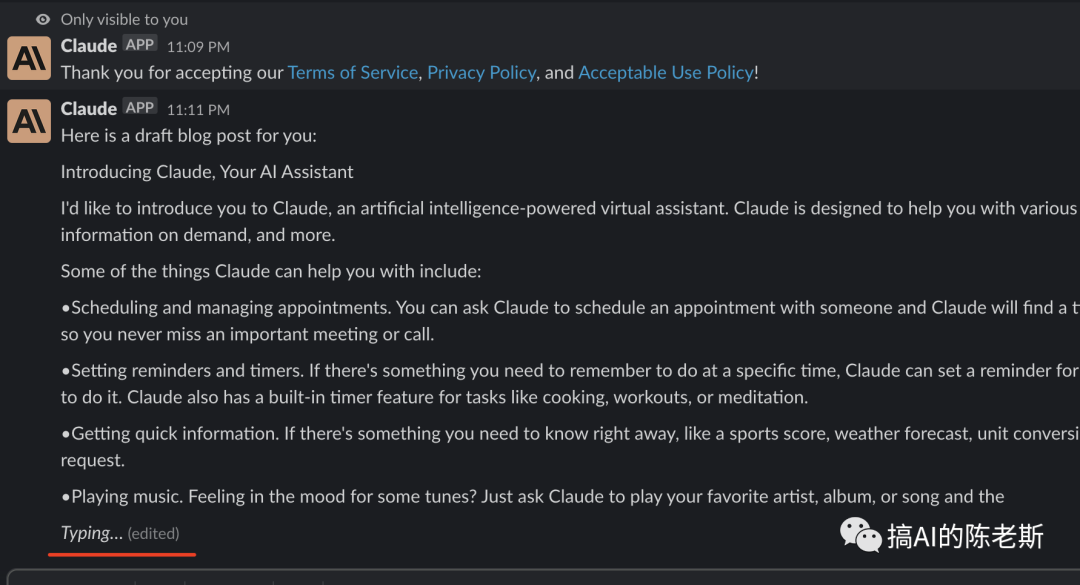This screenshot has height=585, width=1080.
Task: Click the 11:11 PM timestamp
Action: (x=198, y=110)
